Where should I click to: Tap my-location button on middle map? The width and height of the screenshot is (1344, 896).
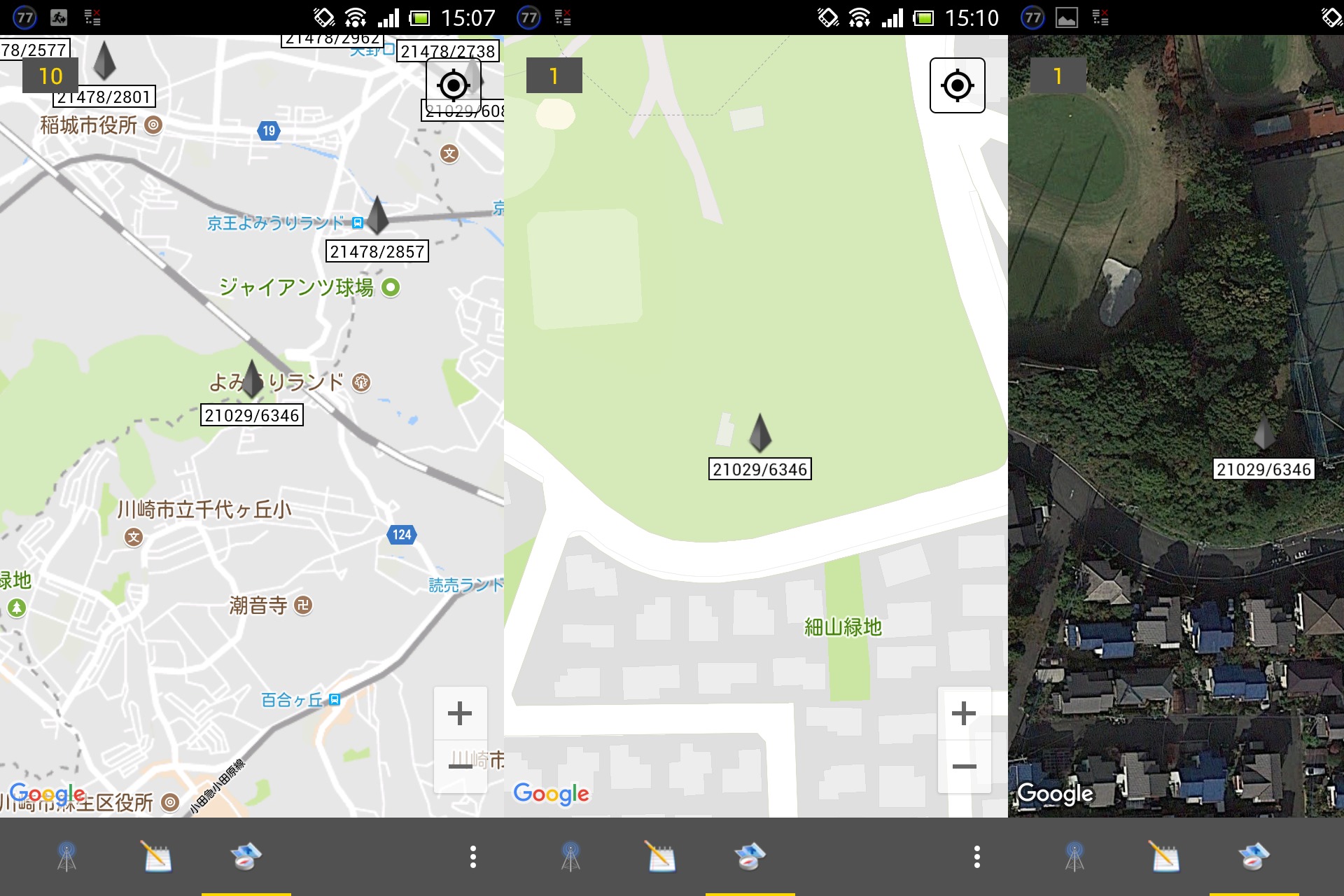pos(957,85)
